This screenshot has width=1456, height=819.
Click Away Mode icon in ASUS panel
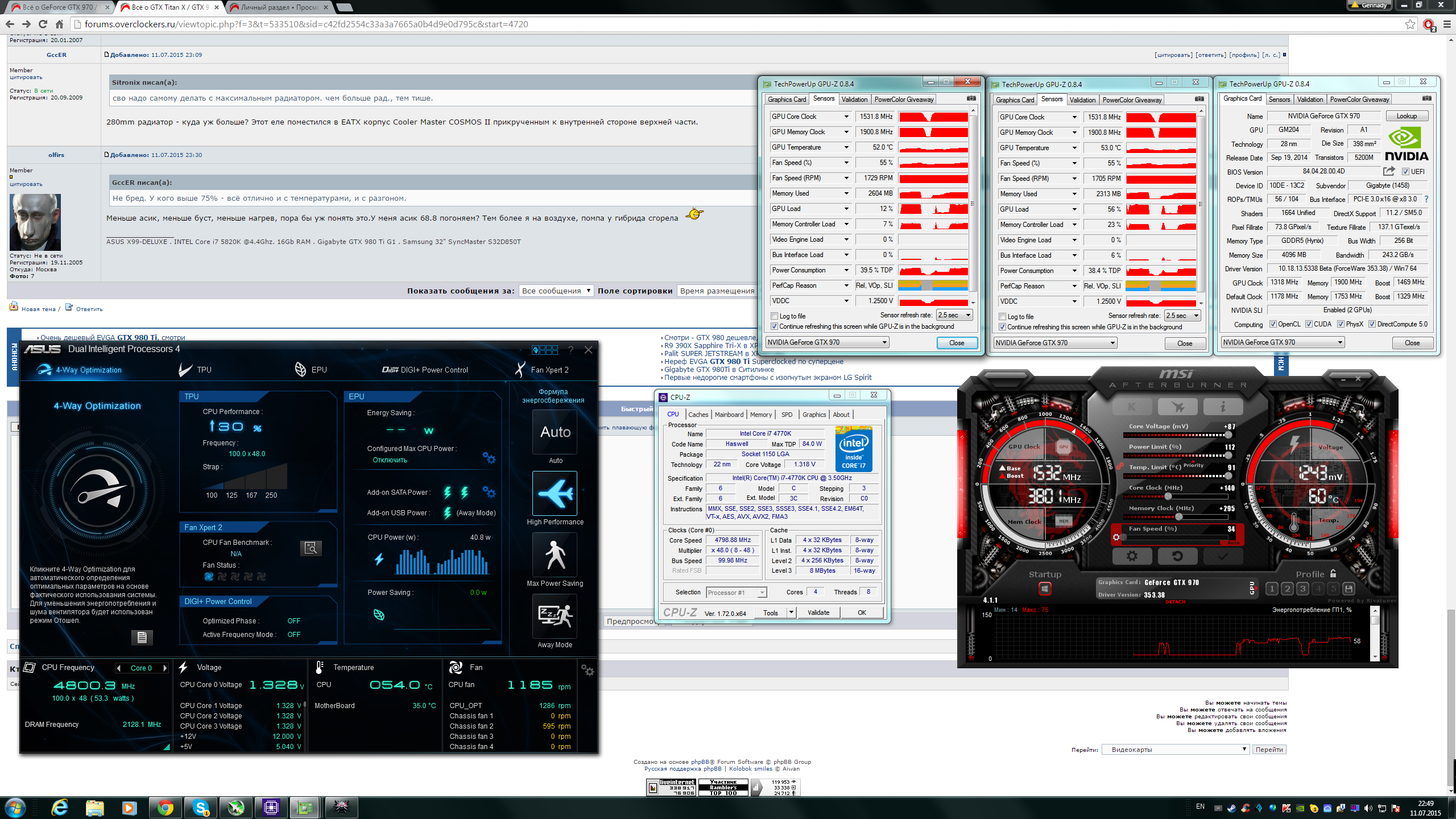click(555, 617)
